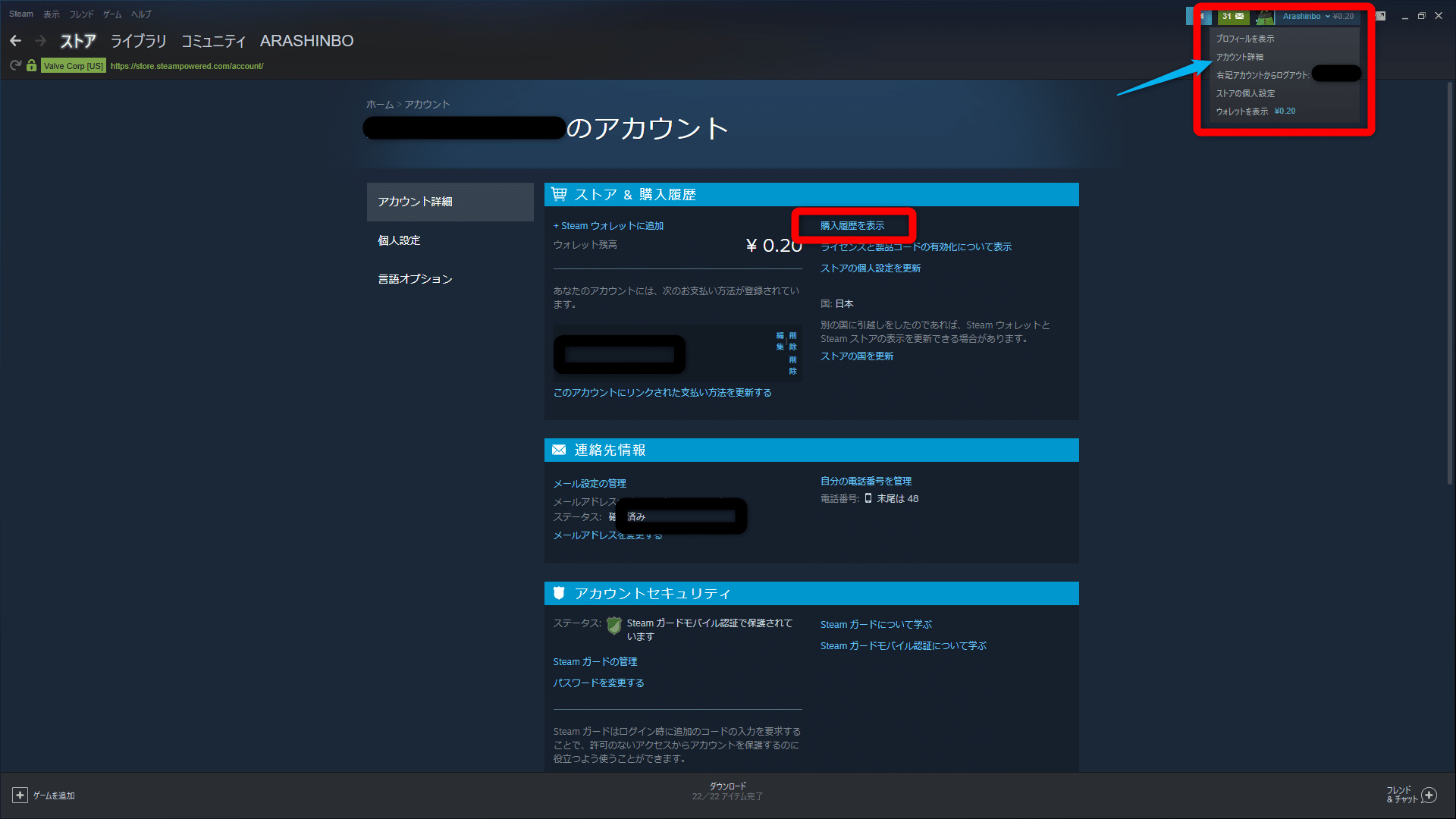The height and width of the screenshot is (819, 1456).
Task: Switch to the ストア tab
Action: tap(78, 41)
